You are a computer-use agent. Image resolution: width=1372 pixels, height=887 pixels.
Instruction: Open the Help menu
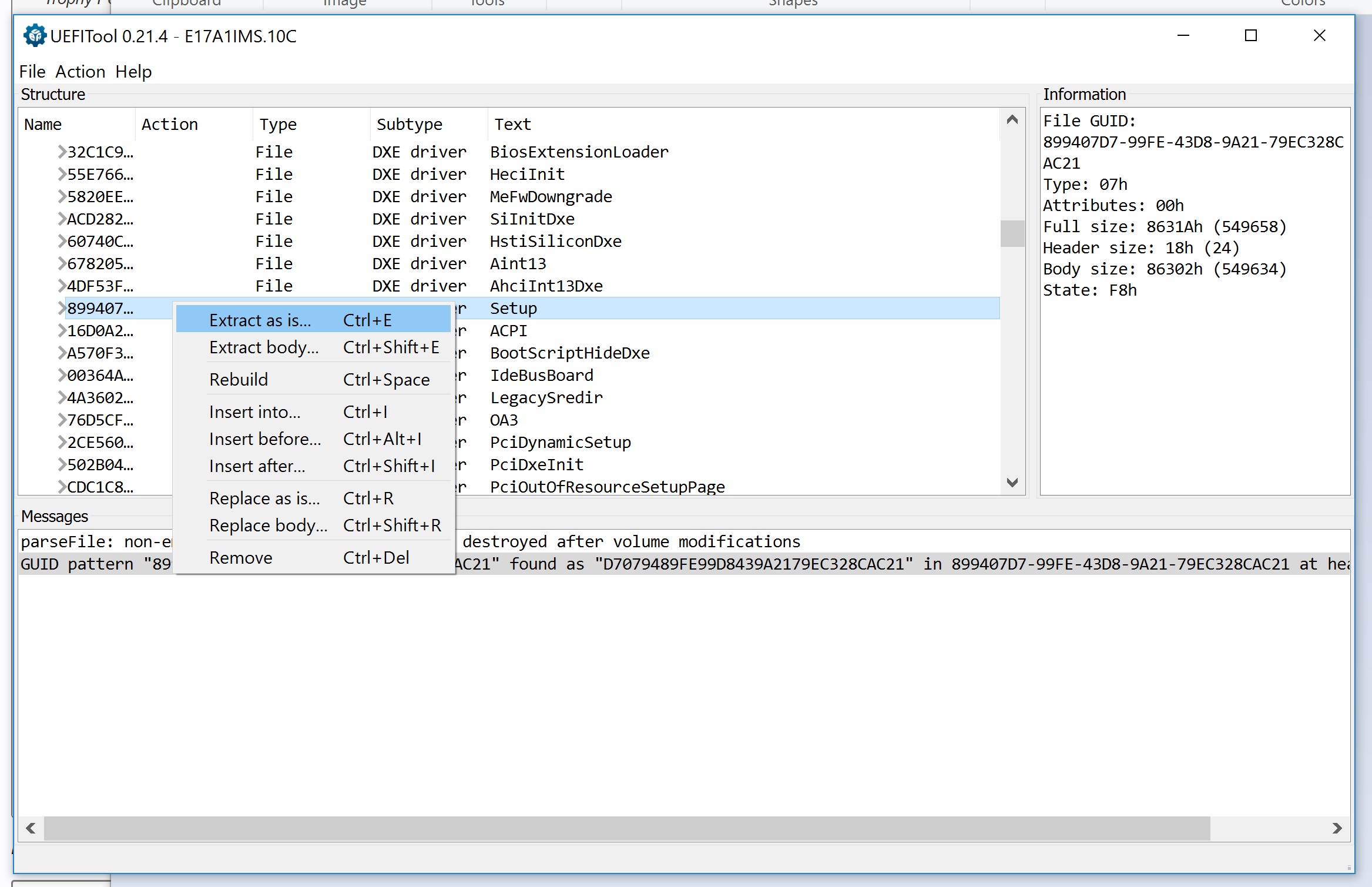click(133, 72)
